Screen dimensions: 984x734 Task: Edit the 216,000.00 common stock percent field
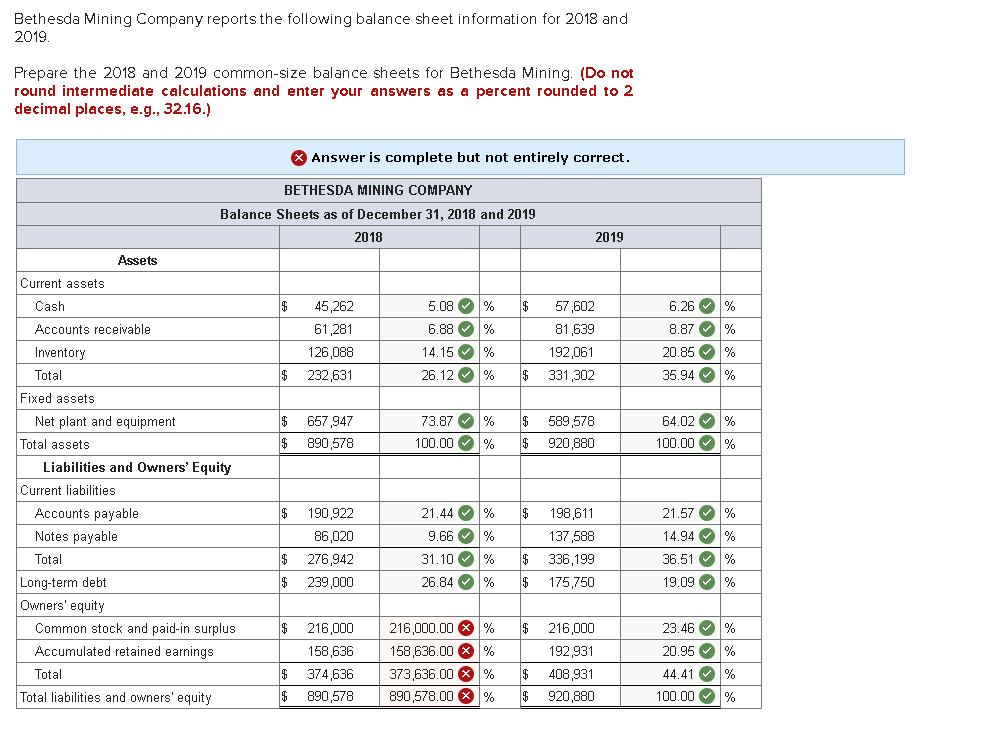point(429,628)
